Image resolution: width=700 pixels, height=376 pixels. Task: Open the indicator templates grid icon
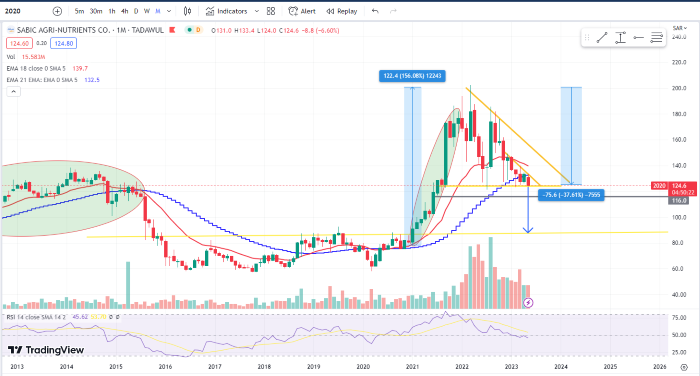pos(271,11)
